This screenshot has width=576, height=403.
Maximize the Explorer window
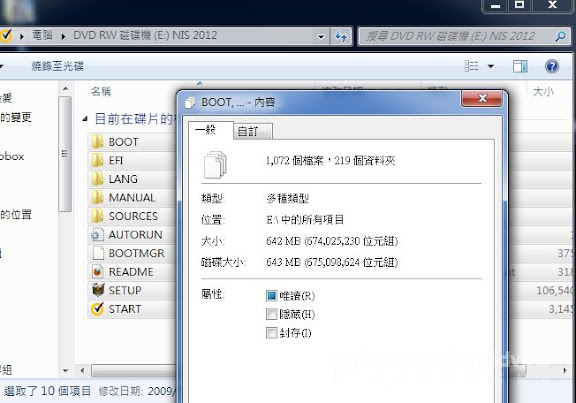tap(519, 5)
